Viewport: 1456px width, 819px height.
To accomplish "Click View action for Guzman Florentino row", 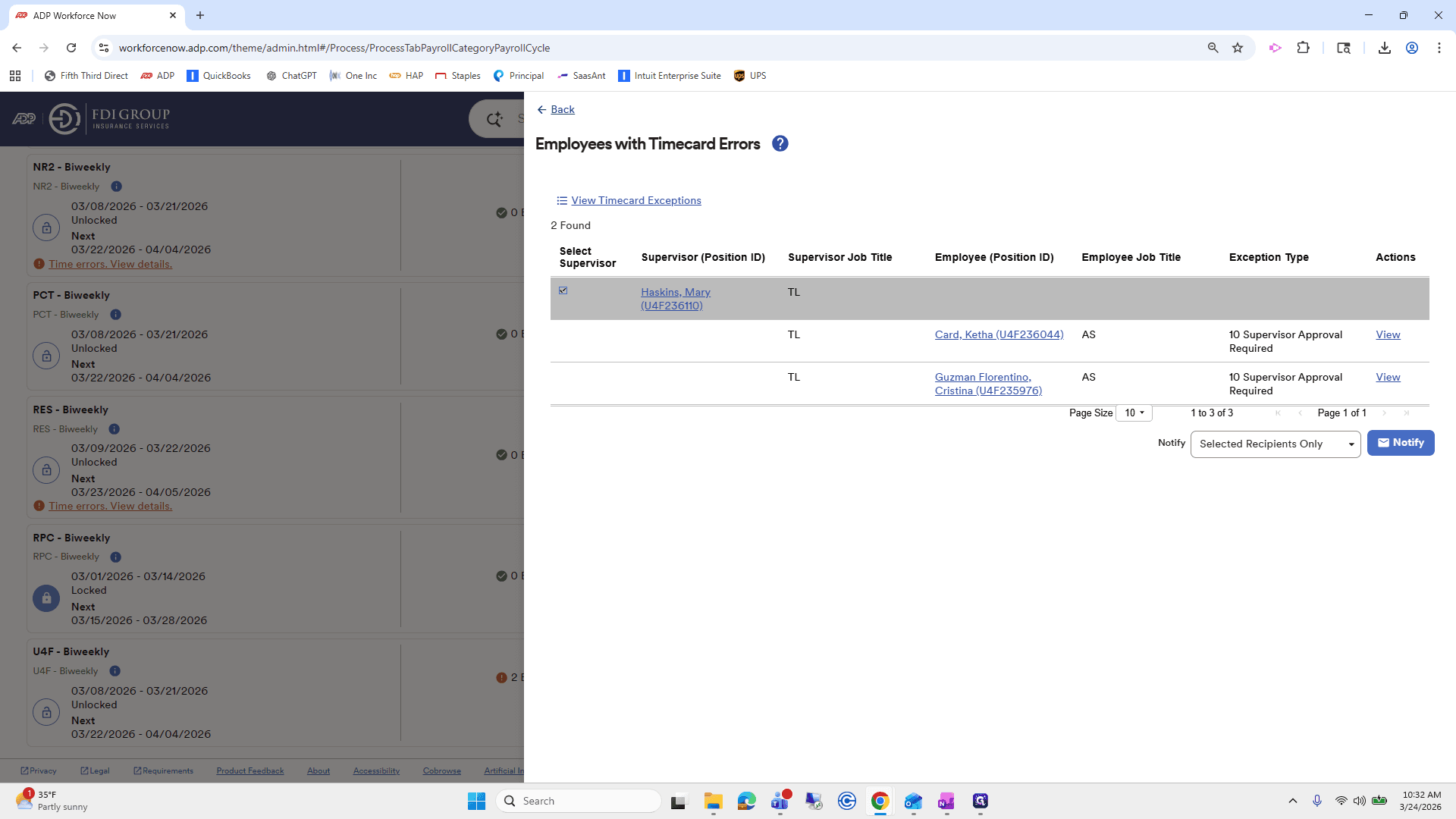I will 1388,377.
